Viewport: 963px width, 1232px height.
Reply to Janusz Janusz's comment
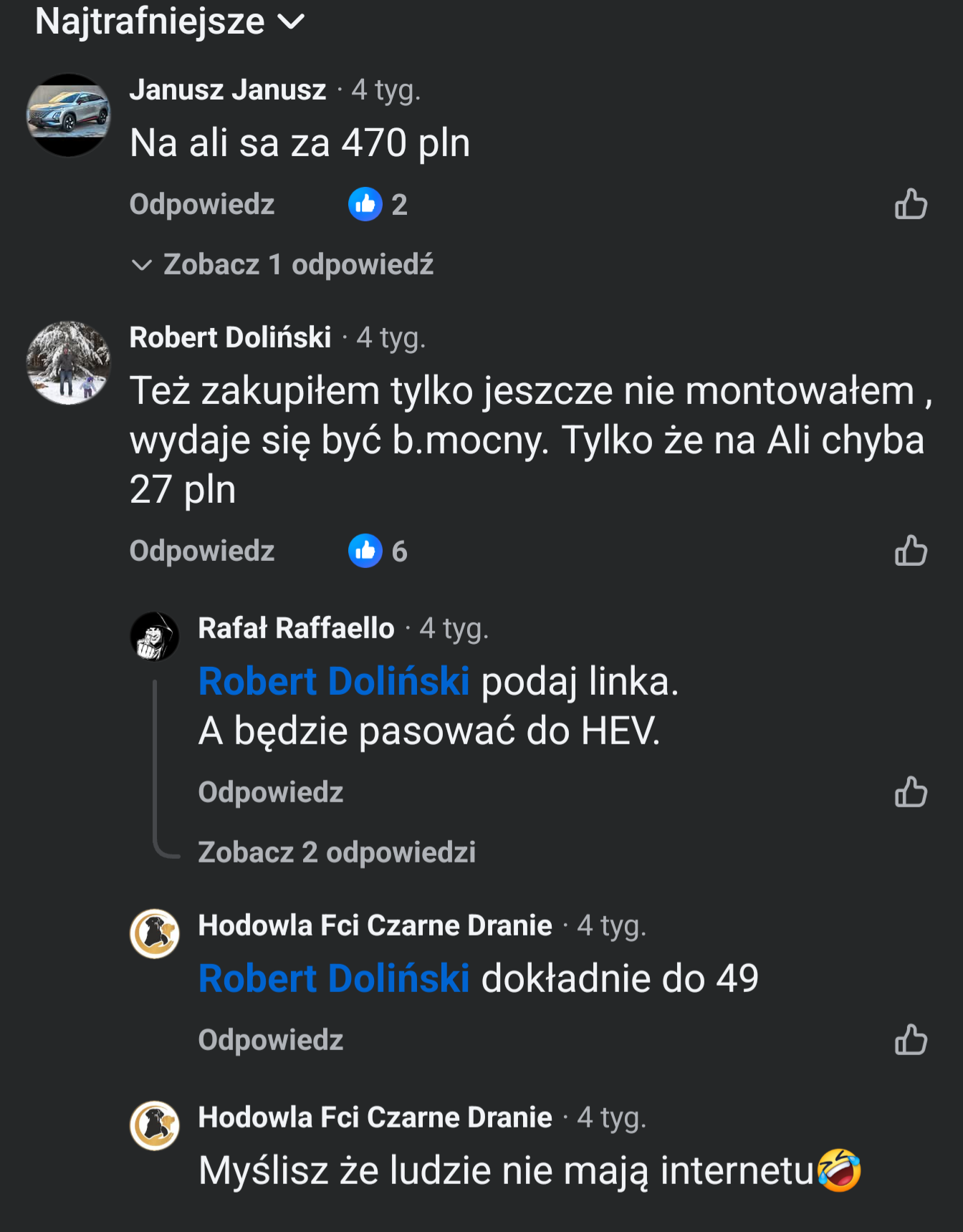pyautogui.click(x=202, y=205)
